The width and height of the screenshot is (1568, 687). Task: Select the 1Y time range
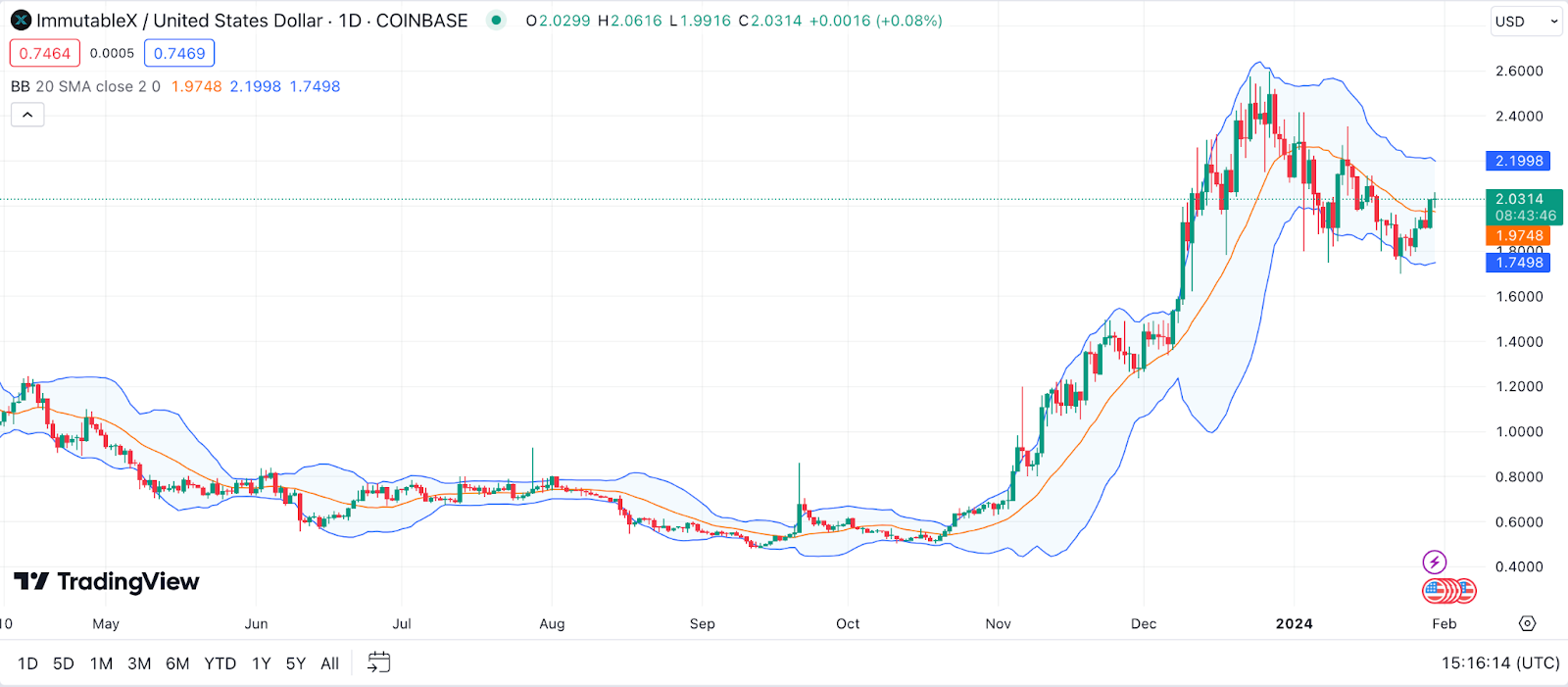click(x=261, y=663)
